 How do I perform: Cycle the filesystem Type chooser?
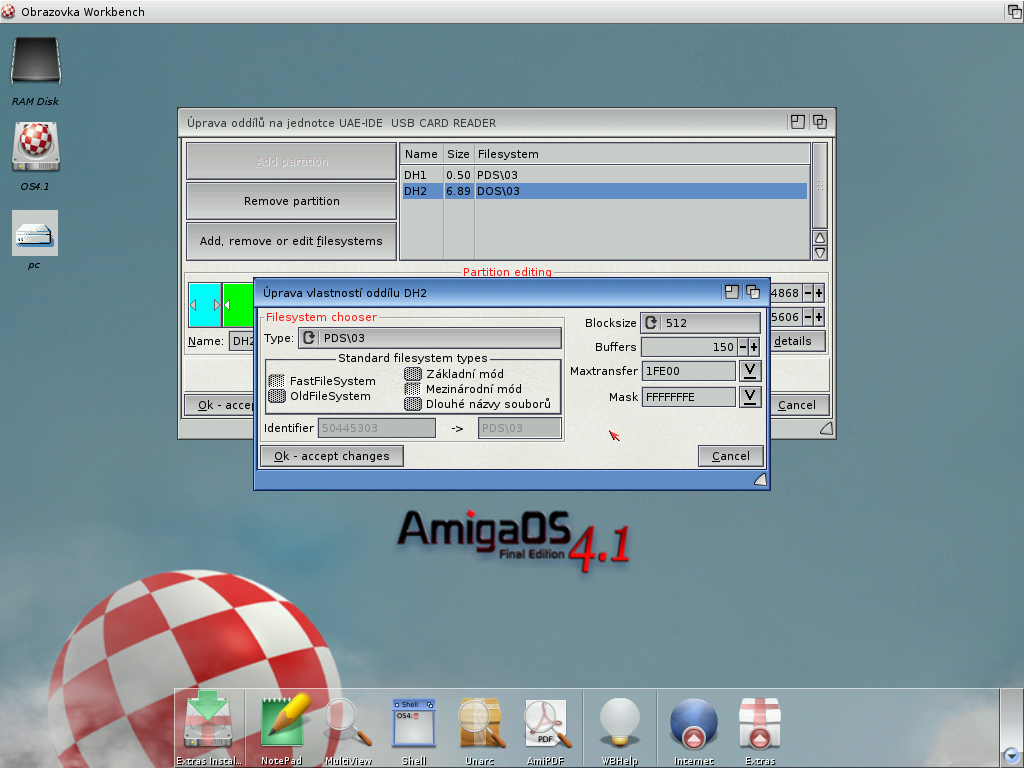pyautogui.click(x=309, y=338)
